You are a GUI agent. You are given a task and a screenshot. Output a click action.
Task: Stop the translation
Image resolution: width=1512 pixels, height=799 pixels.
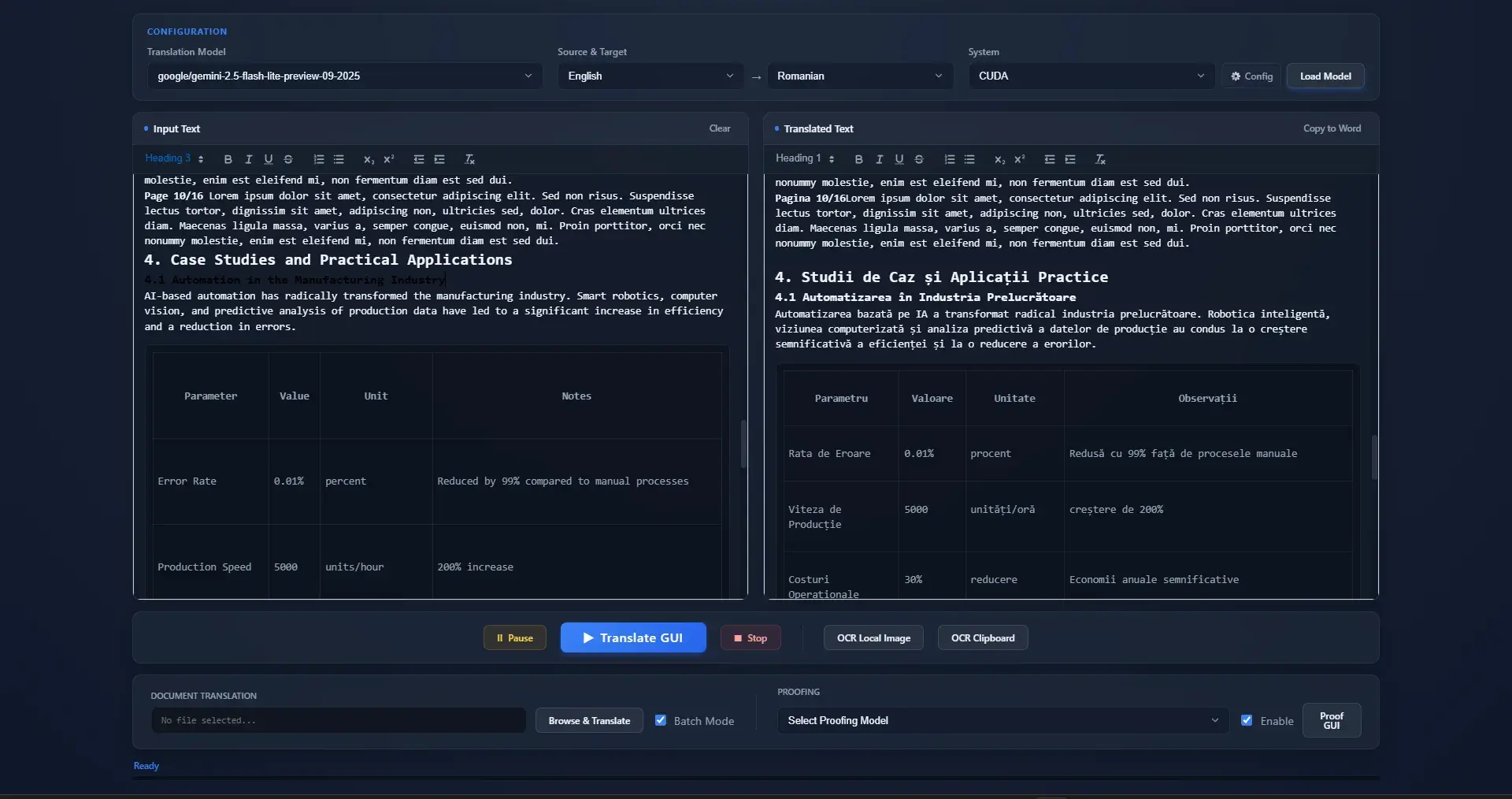[x=750, y=637]
